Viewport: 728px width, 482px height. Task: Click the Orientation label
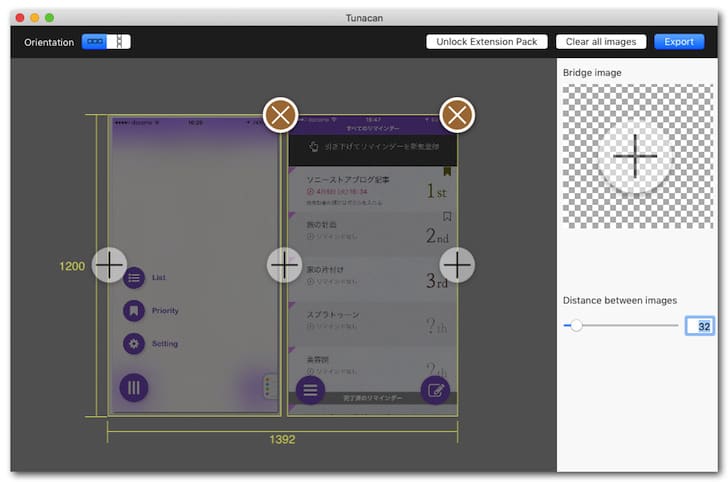click(49, 42)
